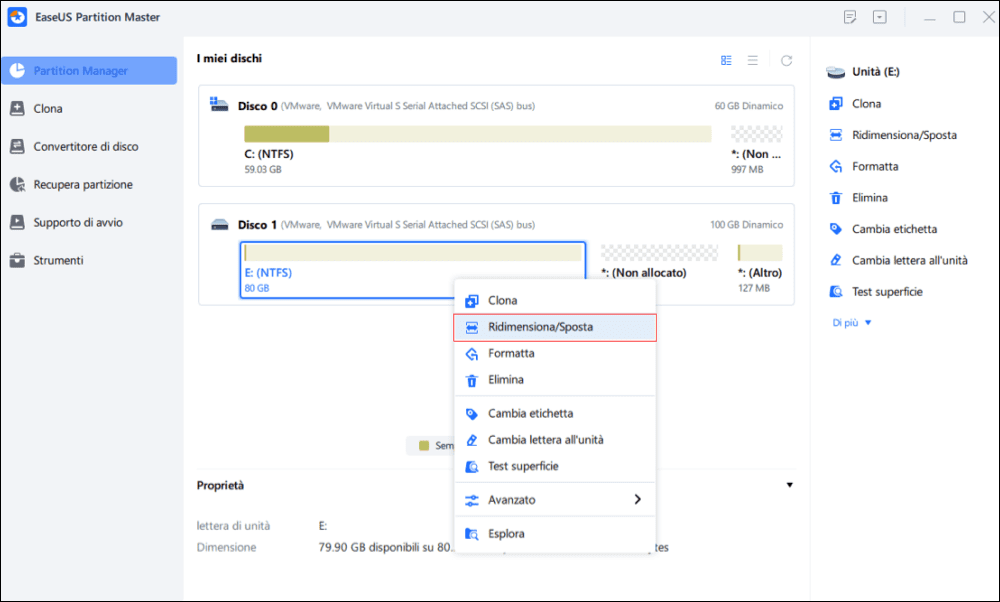Choose Esplora in the context menu
This screenshot has height=602, width=1000.
(x=555, y=534)
